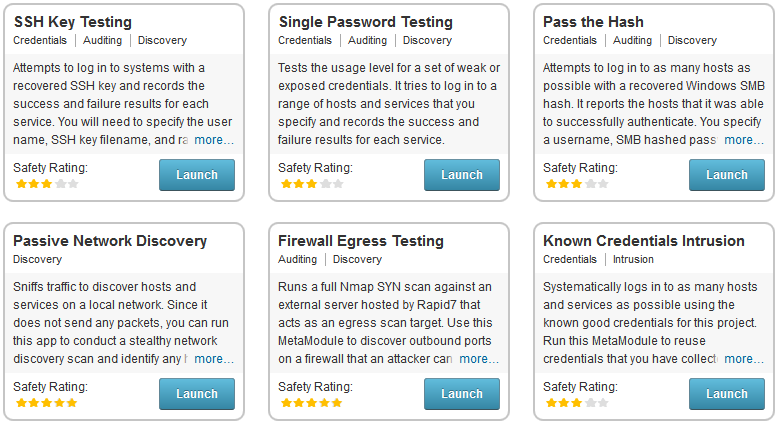Expand Pass the Hash description with more

744,140
